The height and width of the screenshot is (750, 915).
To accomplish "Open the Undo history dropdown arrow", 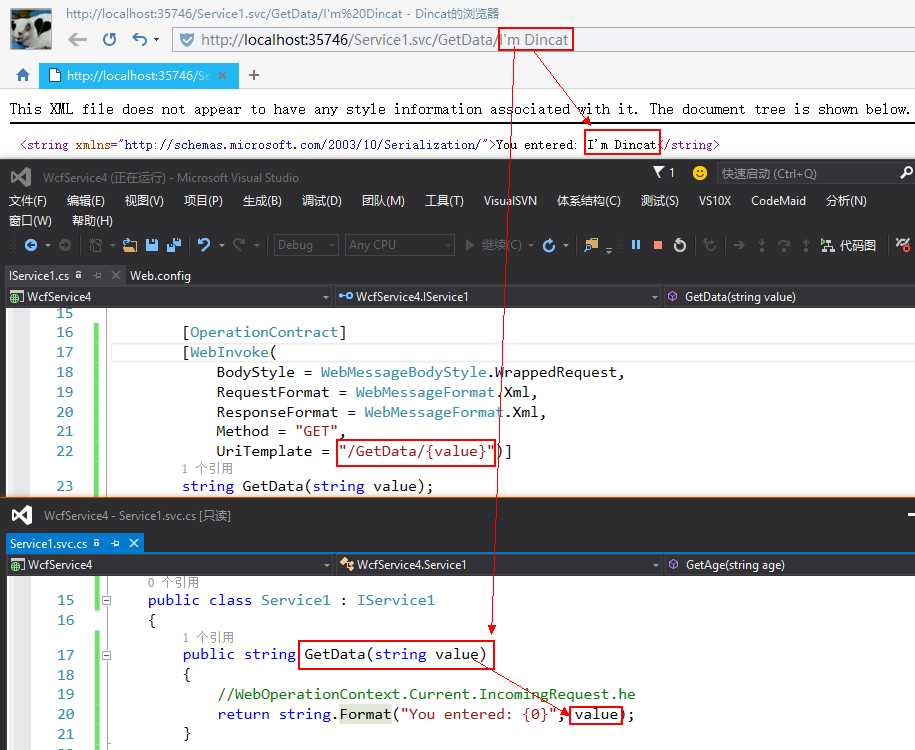I will coord(222,245).
